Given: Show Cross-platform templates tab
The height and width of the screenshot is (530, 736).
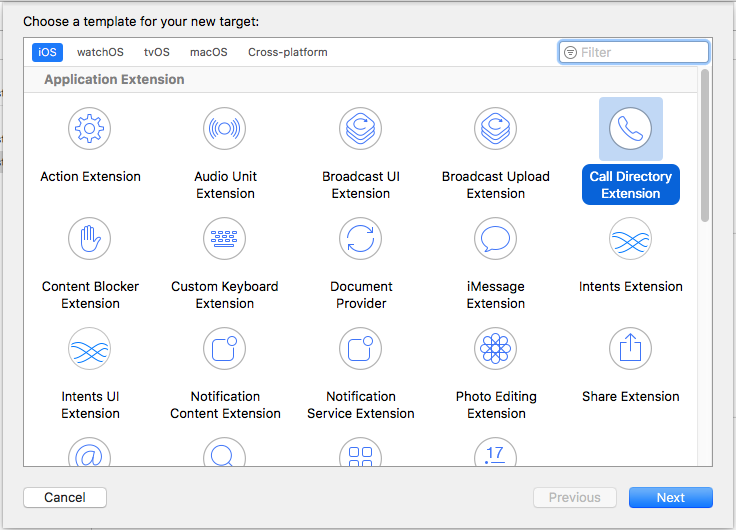Looking at the screenshot, I should click(x=287, y=52).
